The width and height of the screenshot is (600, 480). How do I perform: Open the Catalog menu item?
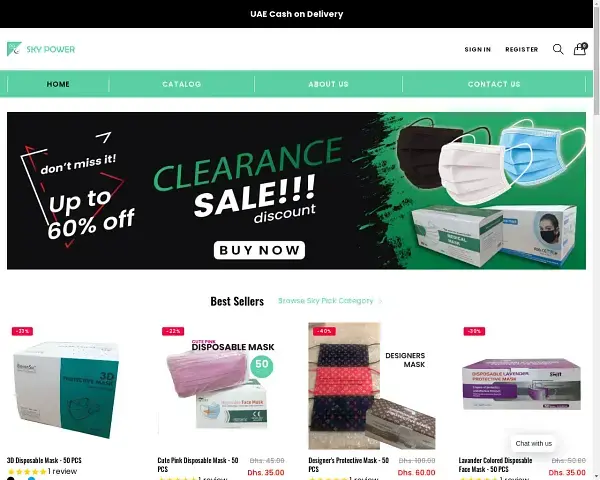(x=182, y=84)
